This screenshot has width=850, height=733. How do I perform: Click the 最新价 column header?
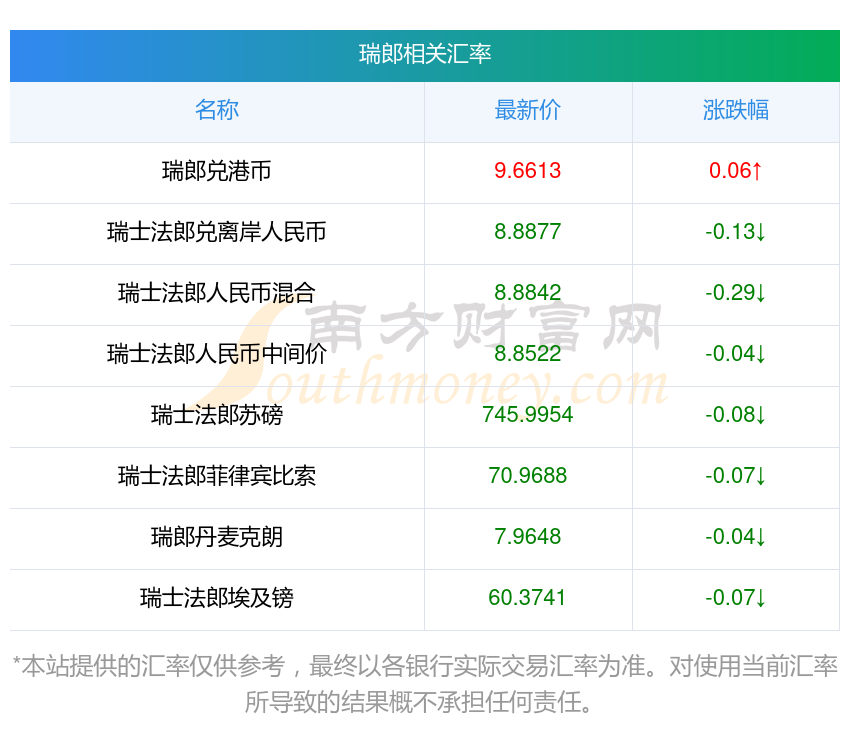click(x=527, y=110)
